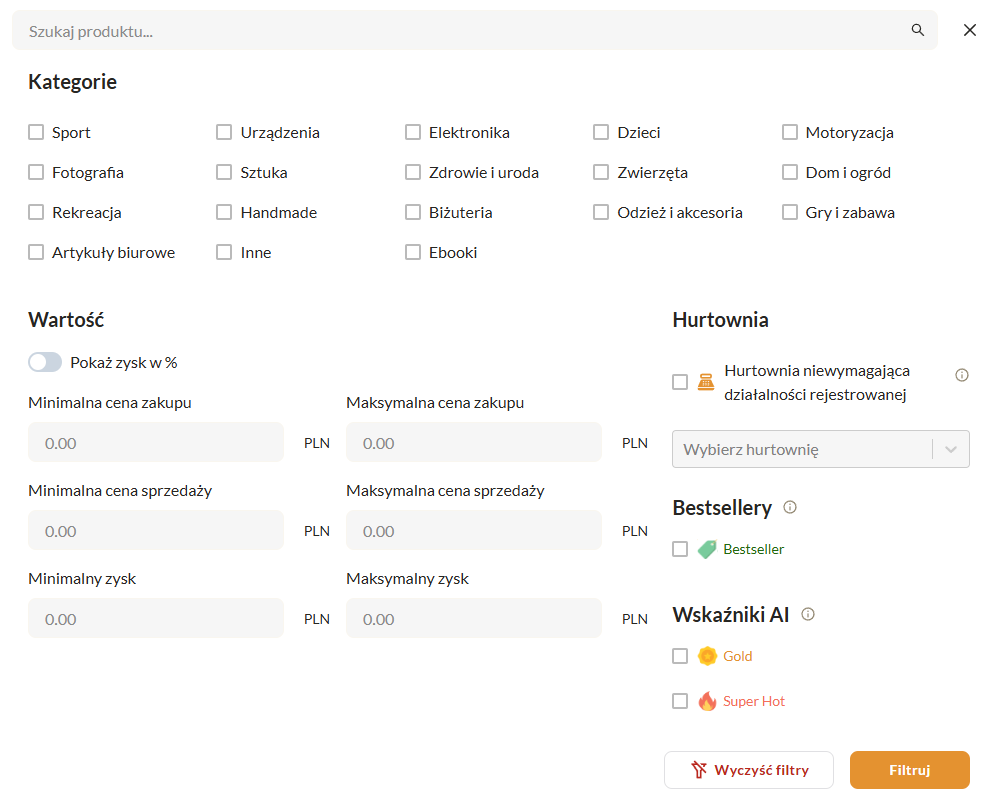The height and width of the screenshot is (802, 1000).
Task: Click info icon beside Wskaźniki AI heading
Action: 808,614
